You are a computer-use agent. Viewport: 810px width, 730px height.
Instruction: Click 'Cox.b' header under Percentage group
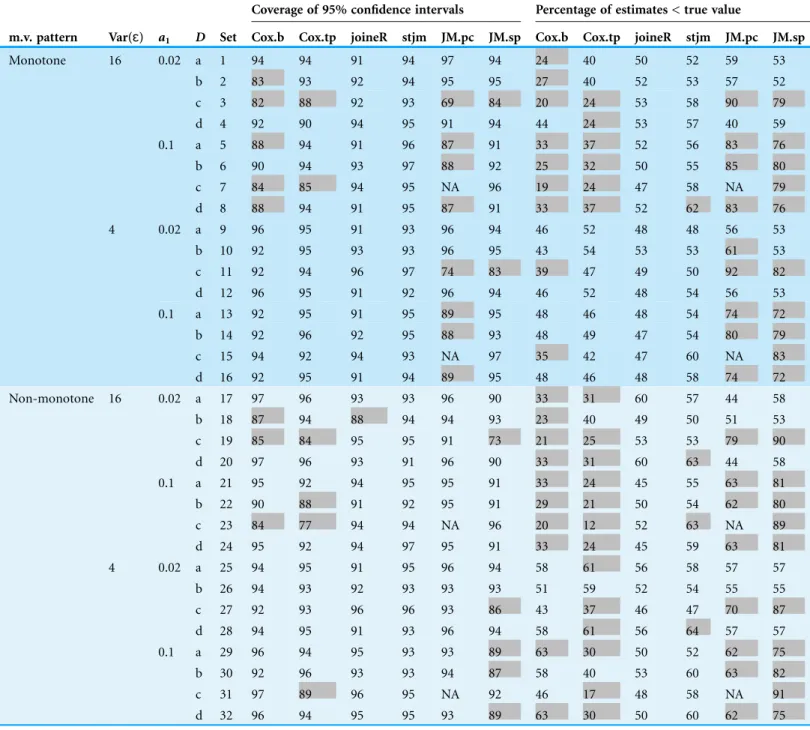[552, 38]
